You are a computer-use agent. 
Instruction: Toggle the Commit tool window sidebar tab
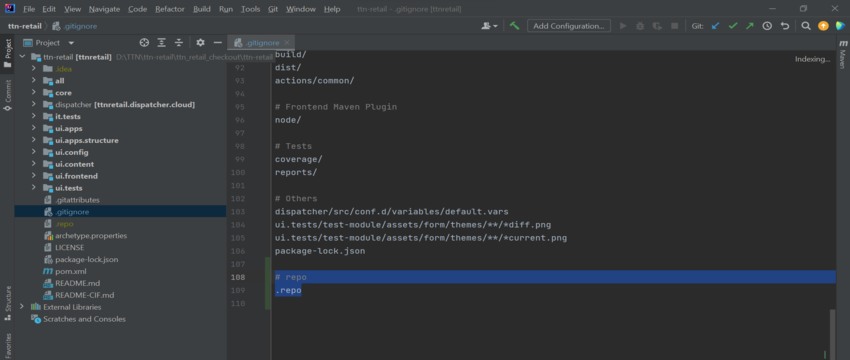pos(8,94)
